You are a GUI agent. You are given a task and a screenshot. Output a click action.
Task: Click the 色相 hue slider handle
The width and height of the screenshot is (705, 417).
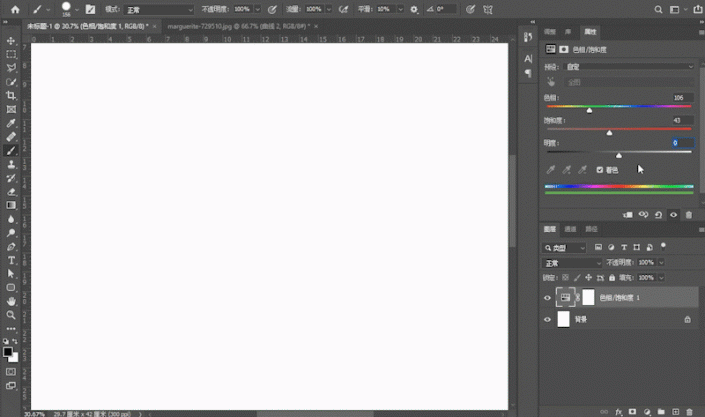click(589, 110)
